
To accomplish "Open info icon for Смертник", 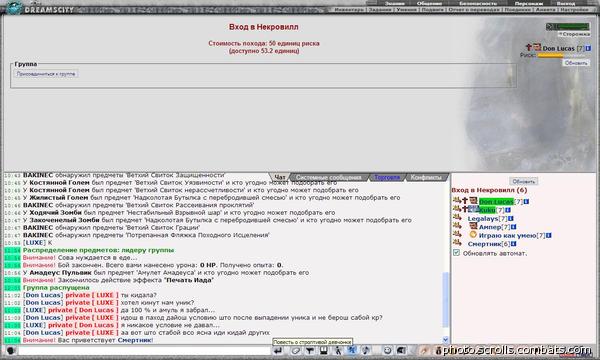I will tap(514, 244).
